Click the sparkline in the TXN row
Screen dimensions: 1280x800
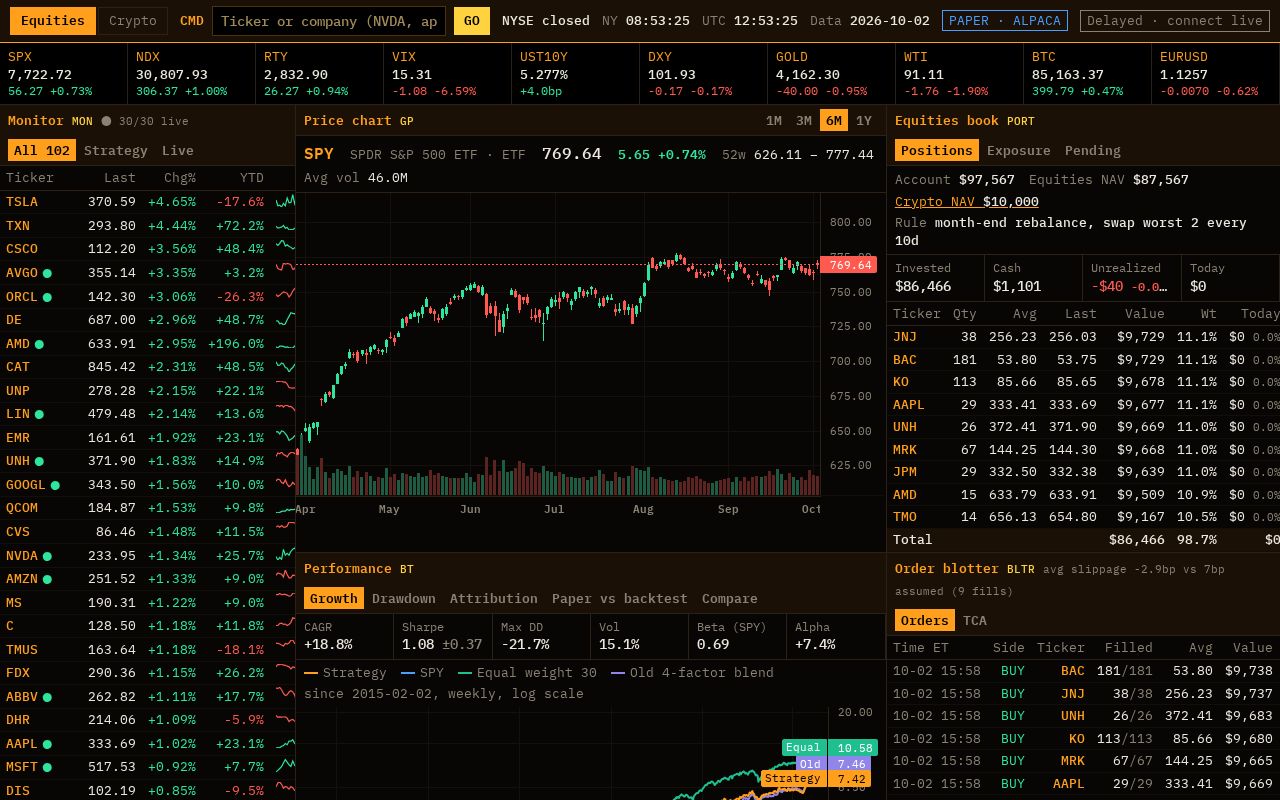285,225
